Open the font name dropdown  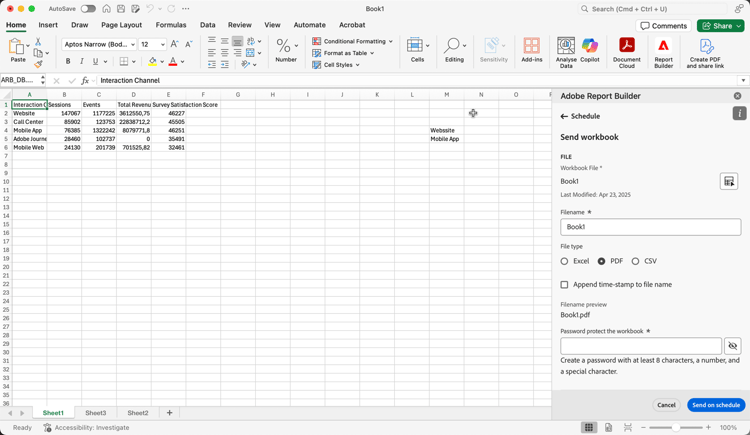point(132,45)
